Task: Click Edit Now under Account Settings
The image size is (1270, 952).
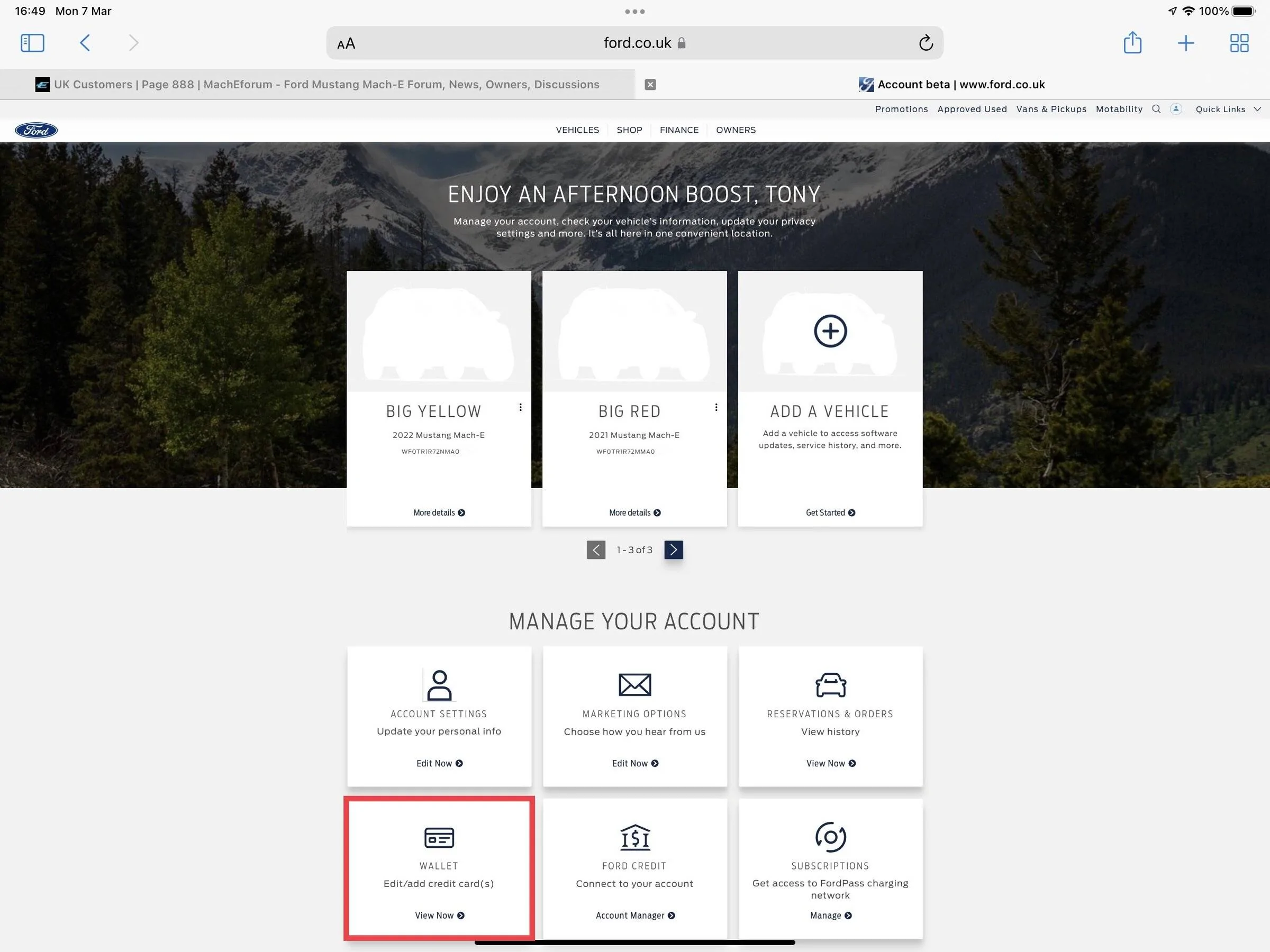Action: click(439, 764)
